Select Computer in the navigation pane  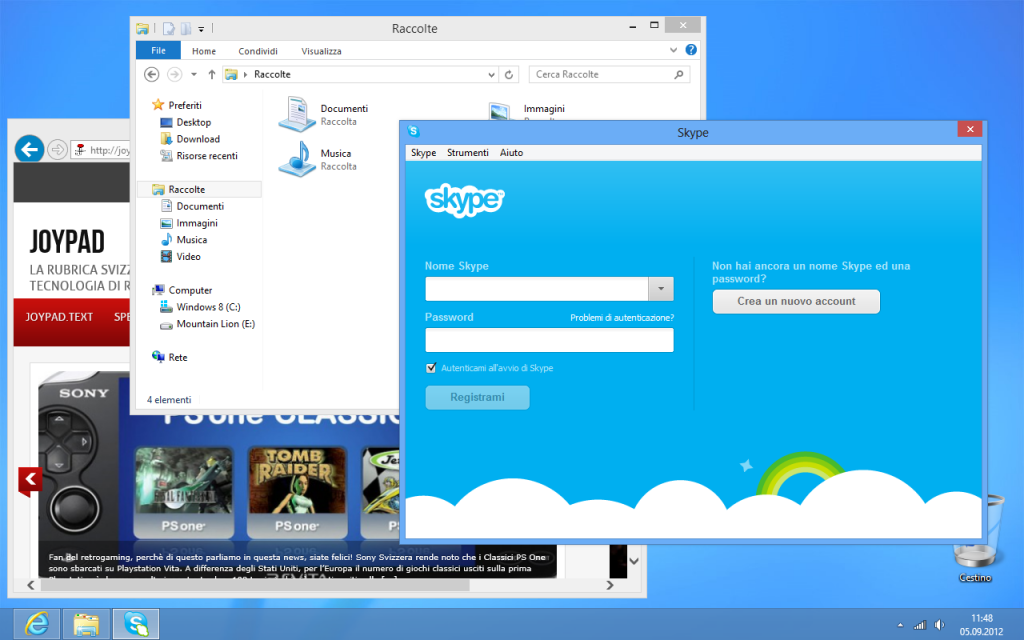[182, 291]
